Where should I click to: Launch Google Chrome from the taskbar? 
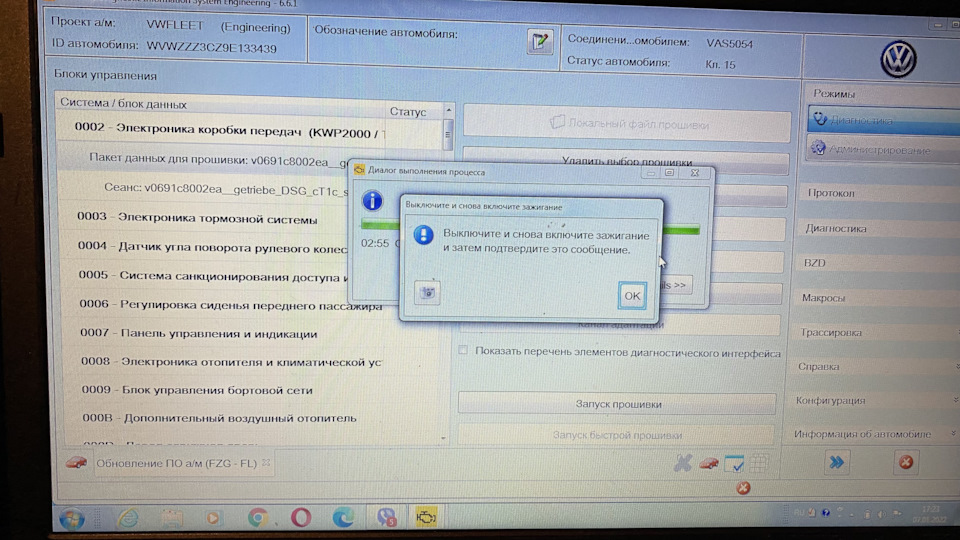[x=258, y=518]
